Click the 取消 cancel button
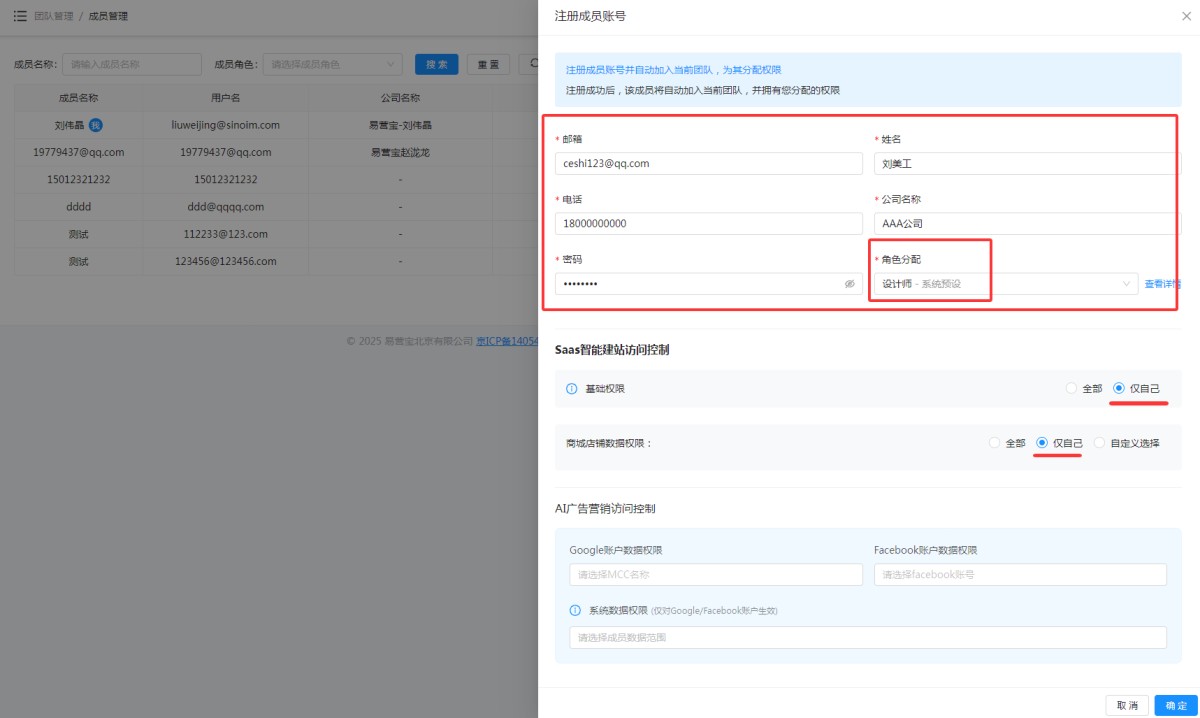The height and width of the screenshot is (718, 1200). pos(1126,706)
